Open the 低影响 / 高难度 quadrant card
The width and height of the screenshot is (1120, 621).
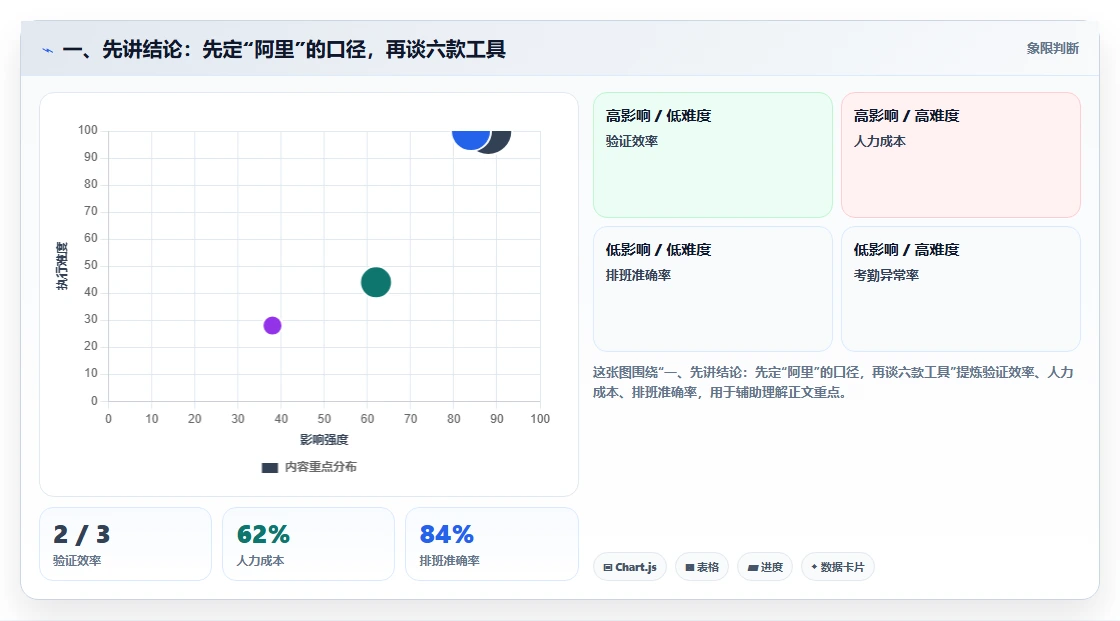(961, 289)
